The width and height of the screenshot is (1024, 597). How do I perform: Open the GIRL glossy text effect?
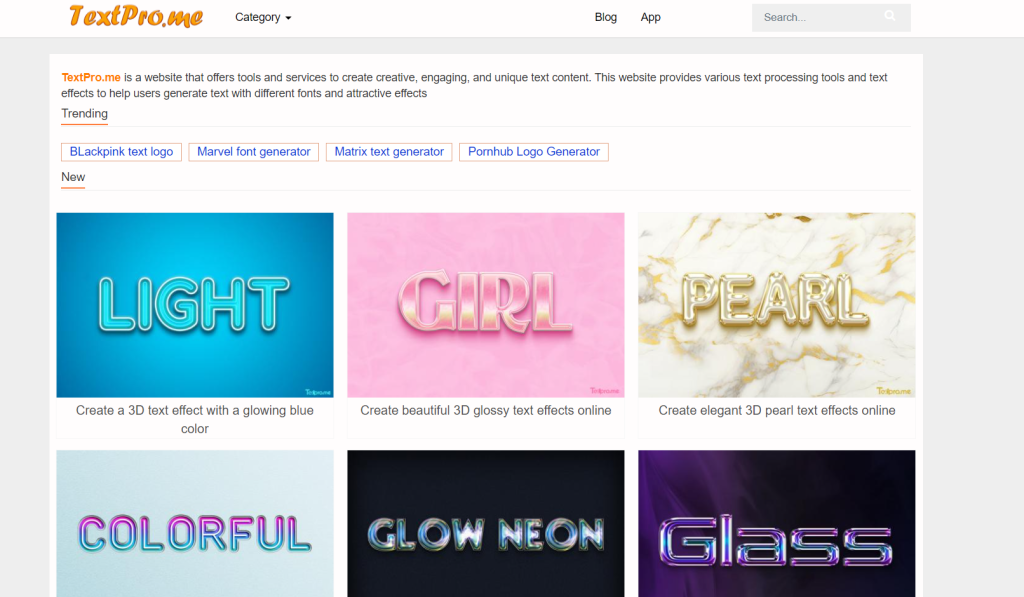[x=485, y=304]
